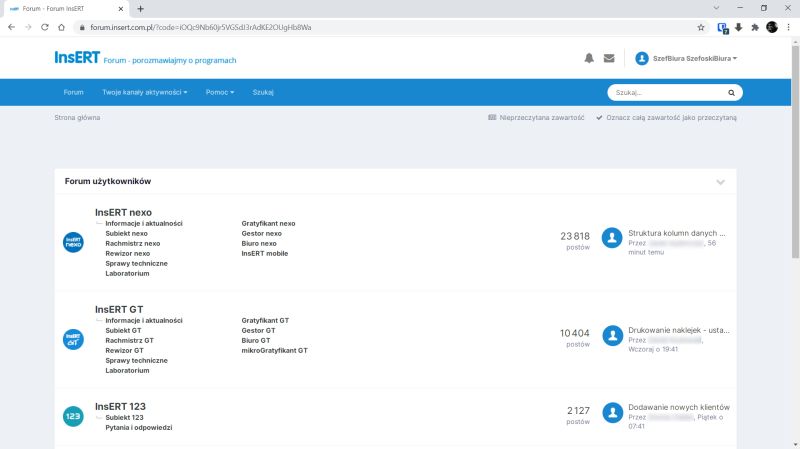This screenshot has width=800, height=449.
Task: Open the Struktura kolumn danych post
Action: [677, 233]
